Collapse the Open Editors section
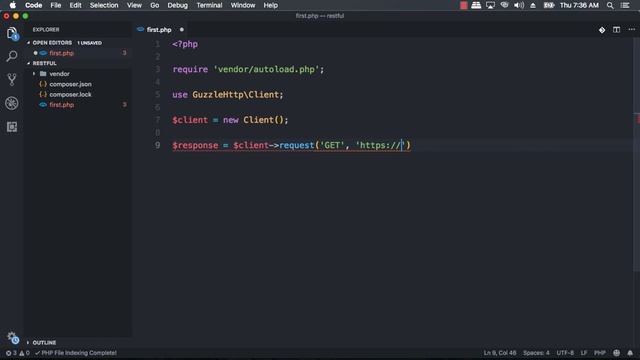Image resolution: width=640 pixels, height=360 pixels. [29, 42]
